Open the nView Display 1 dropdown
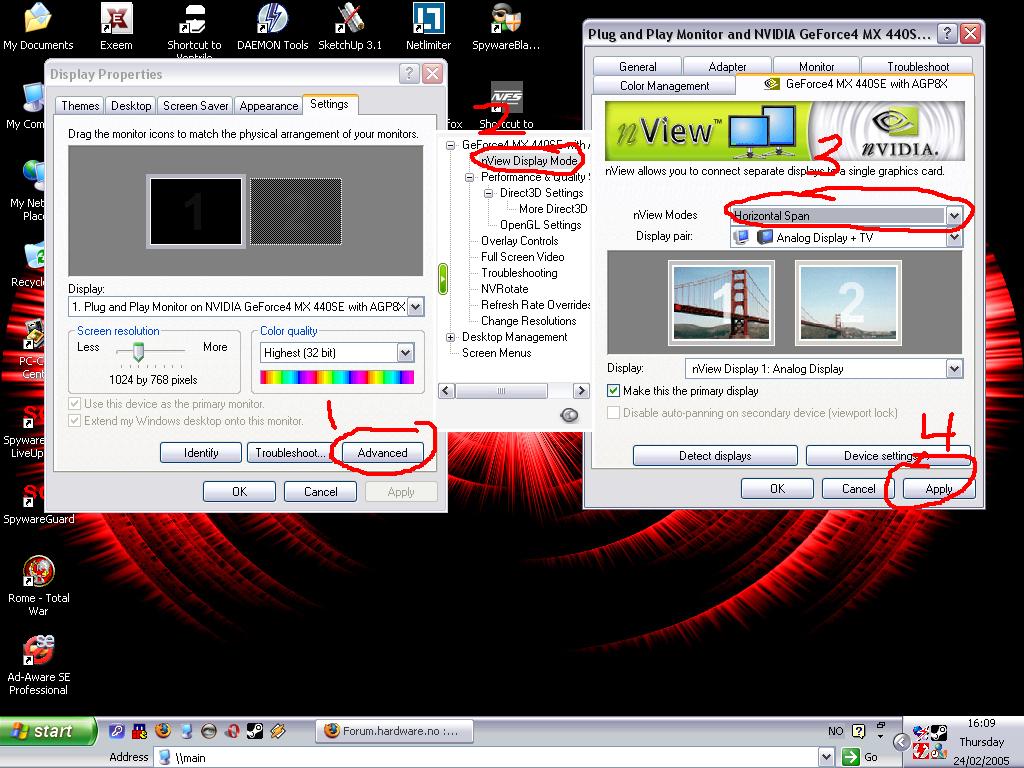The width and height of the screenshot is (1024, 768). (x=954, y=368)
